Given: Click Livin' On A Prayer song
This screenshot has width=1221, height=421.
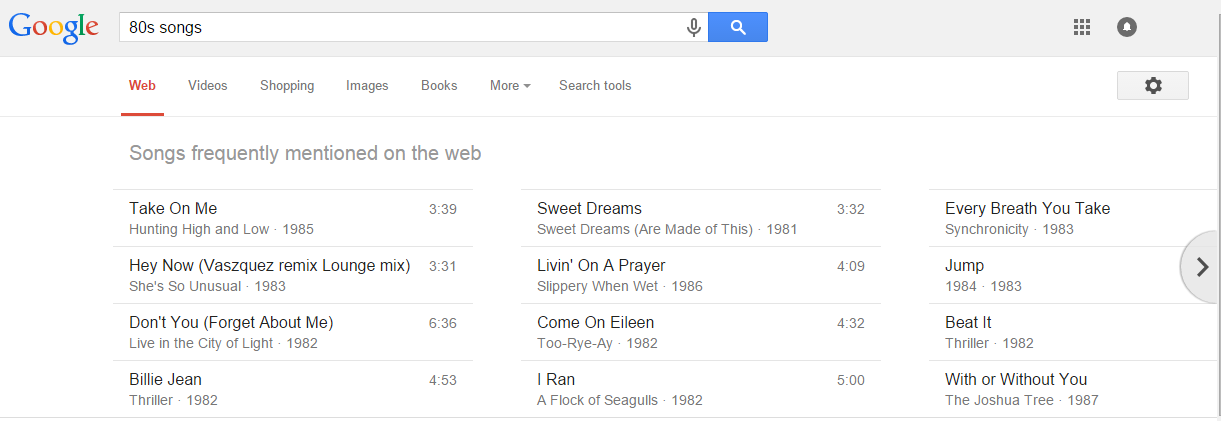Looking at the screenshot, I should (x=601, y=266).
